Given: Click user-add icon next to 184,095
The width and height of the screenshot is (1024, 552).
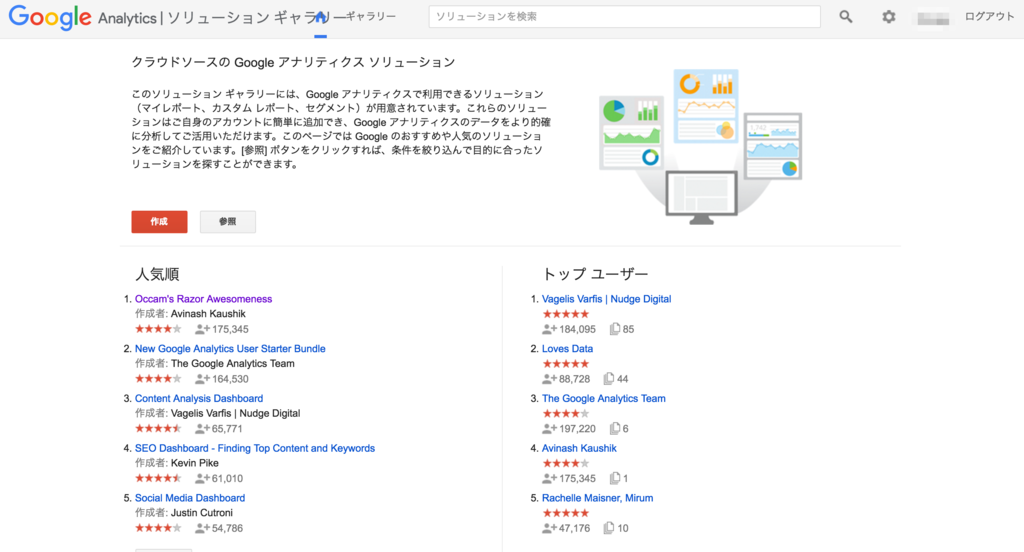Looking at the screenshot, I should click(549, 329).
